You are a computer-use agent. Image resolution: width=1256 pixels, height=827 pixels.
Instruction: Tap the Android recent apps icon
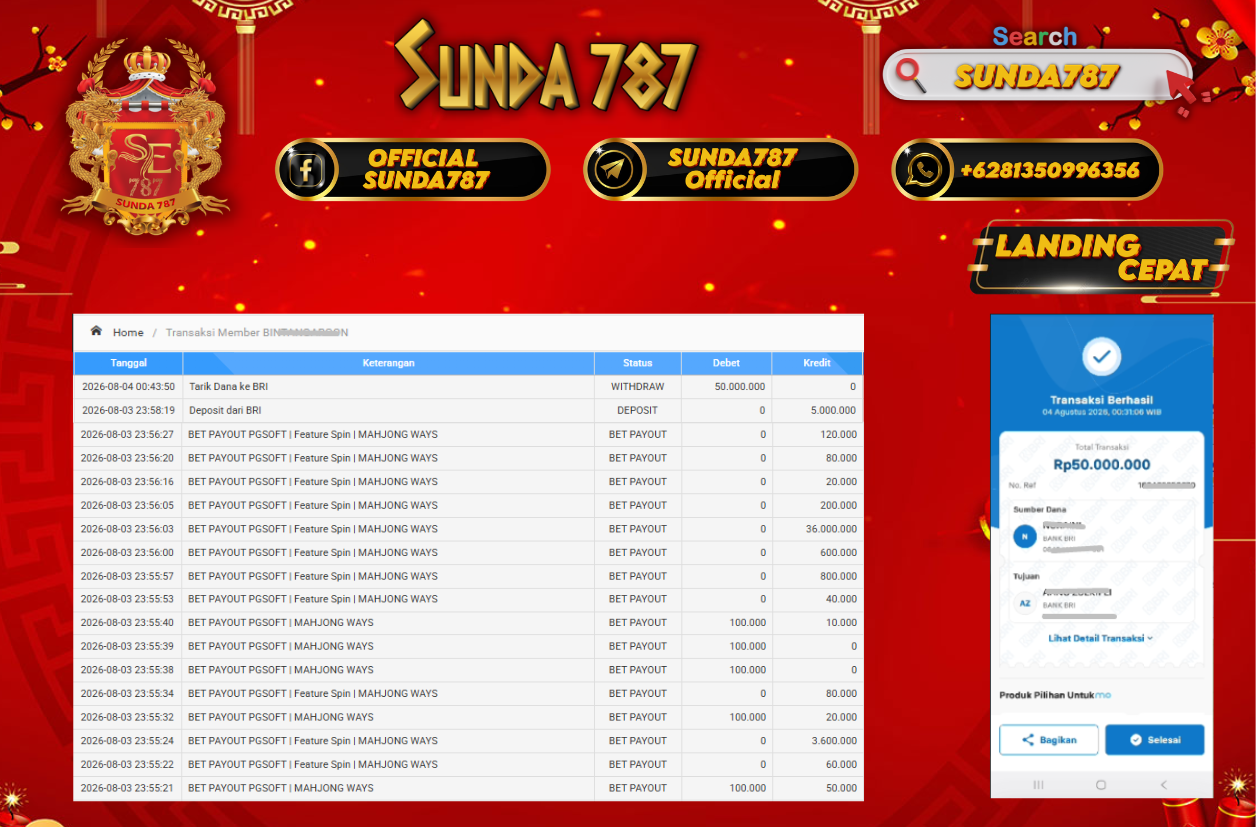[x=1038, y=785]
